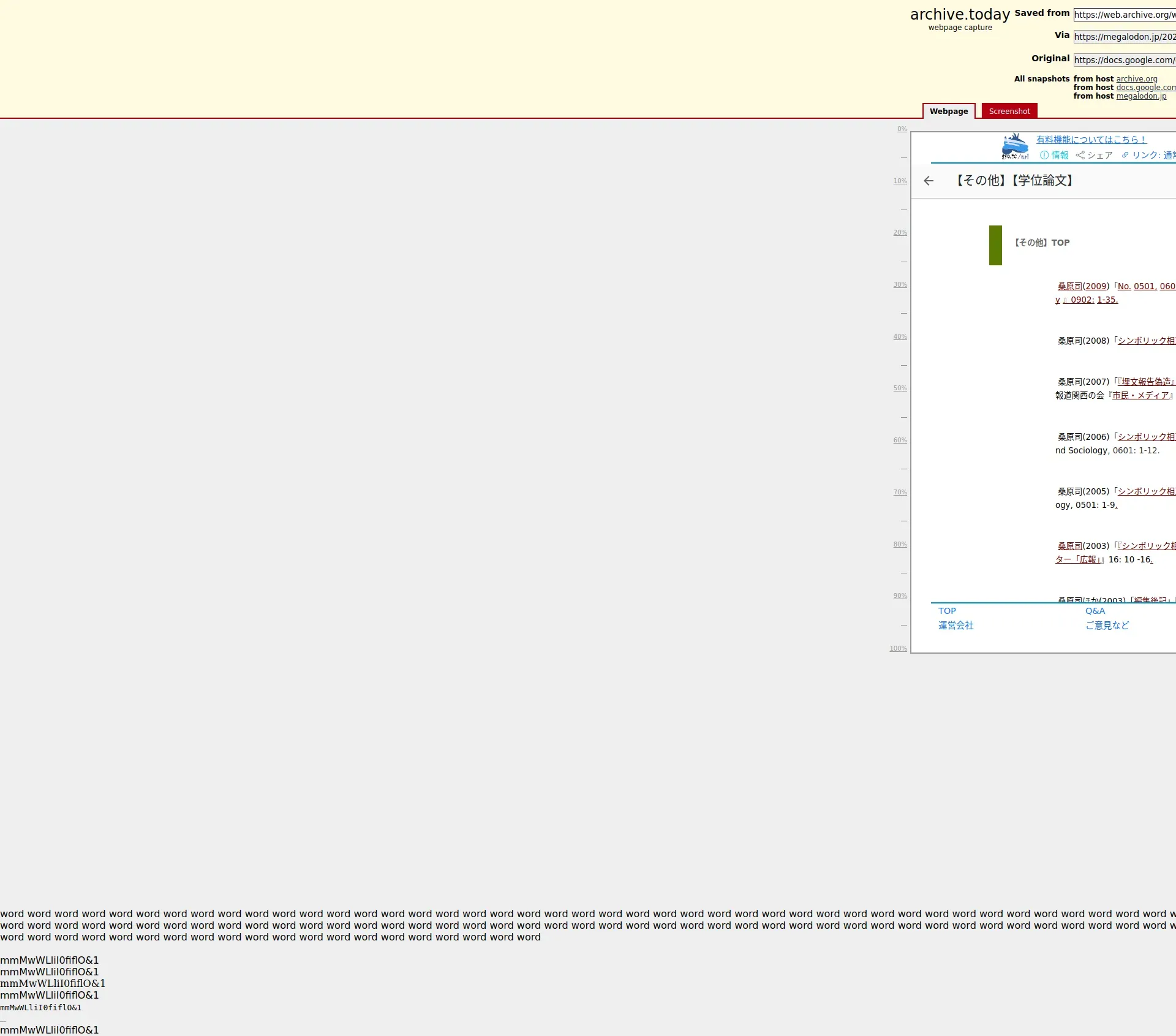Open the footer 運営会社 link
The width and height of the screenshot is (1176, 1036).
pos(956,626)
